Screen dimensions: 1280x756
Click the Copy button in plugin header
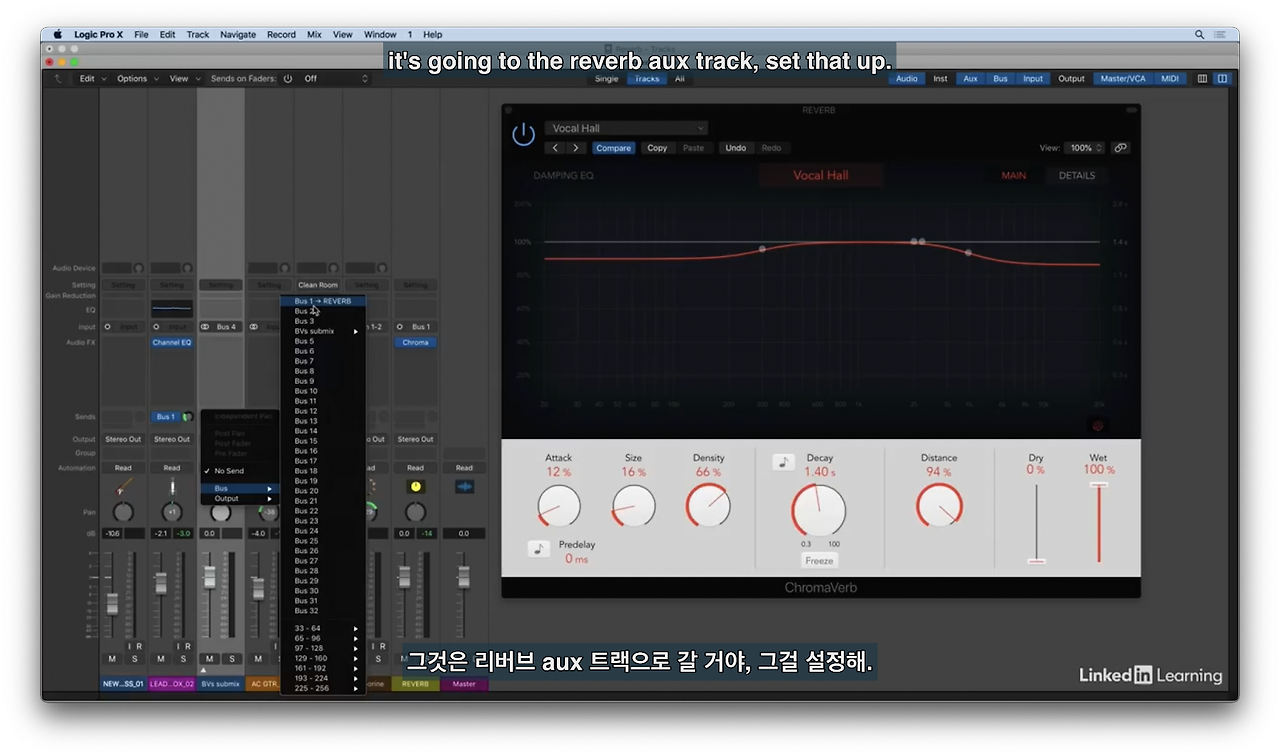(657, 148)
